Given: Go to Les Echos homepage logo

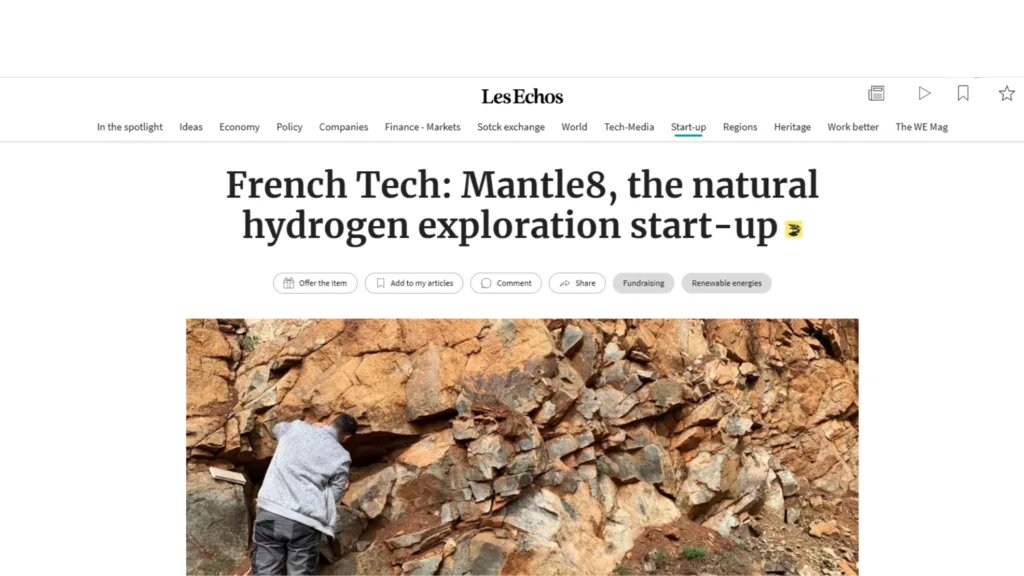Looking at the screenshot, I should point(522,97).
